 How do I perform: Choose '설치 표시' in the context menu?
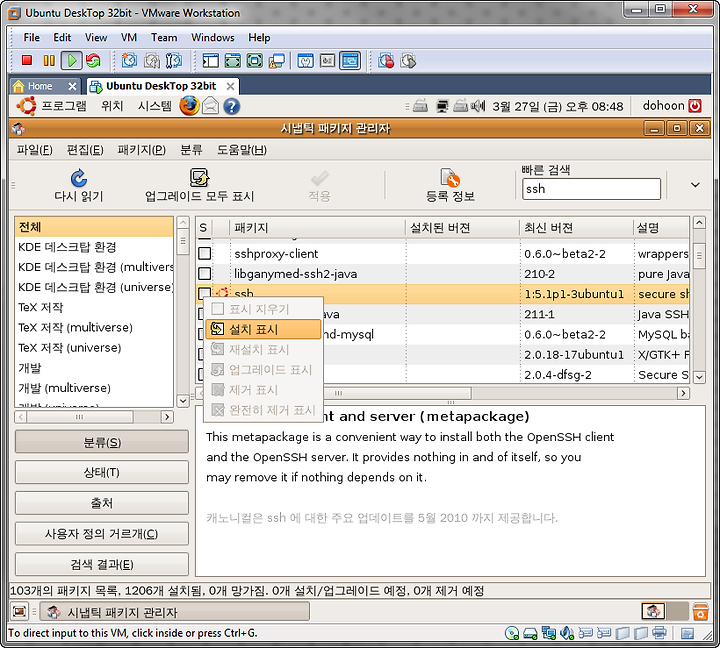point(263,329)
